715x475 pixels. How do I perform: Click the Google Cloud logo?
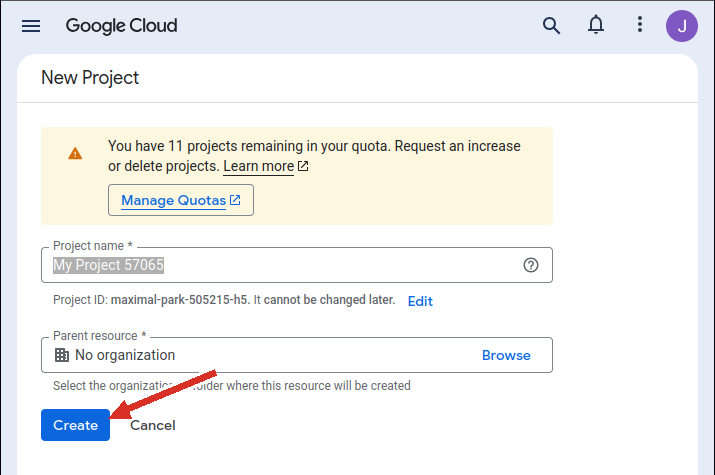[x=121, y=26]
